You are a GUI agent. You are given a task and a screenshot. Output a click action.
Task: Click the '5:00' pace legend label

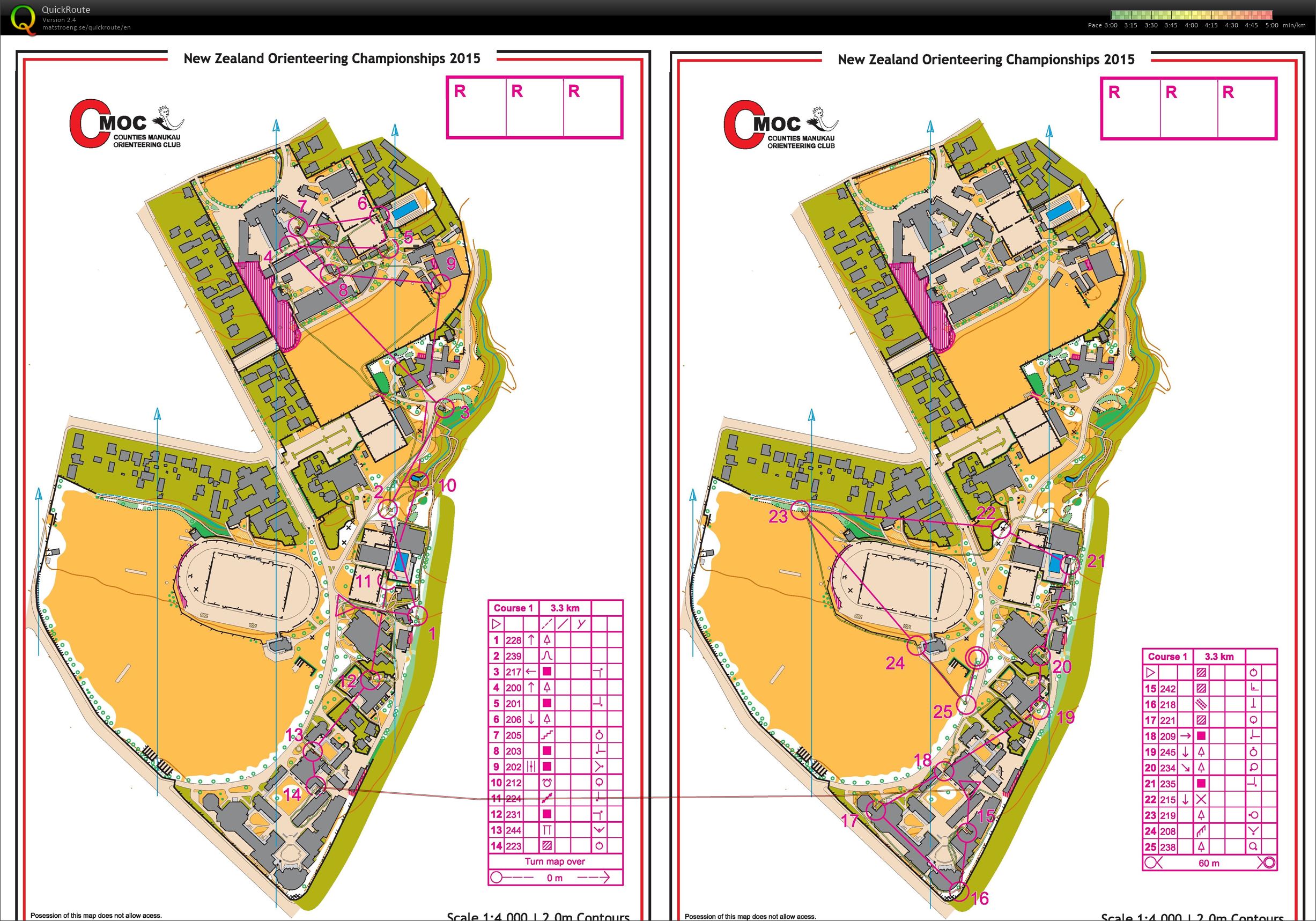pyautogui.click(x=1271, y=25)
